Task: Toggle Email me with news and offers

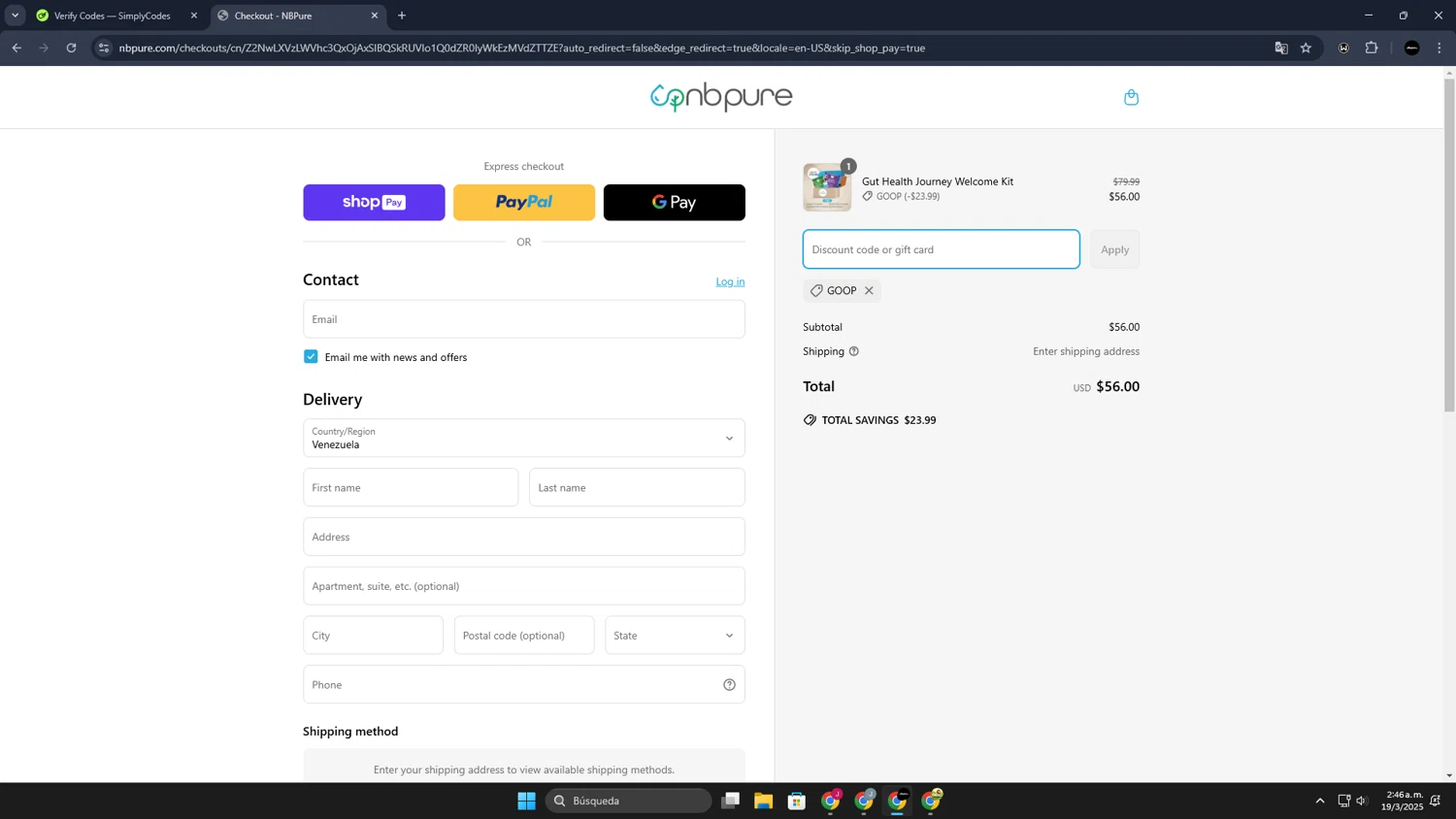Action: pyautogui.click(x=311, y=357)
